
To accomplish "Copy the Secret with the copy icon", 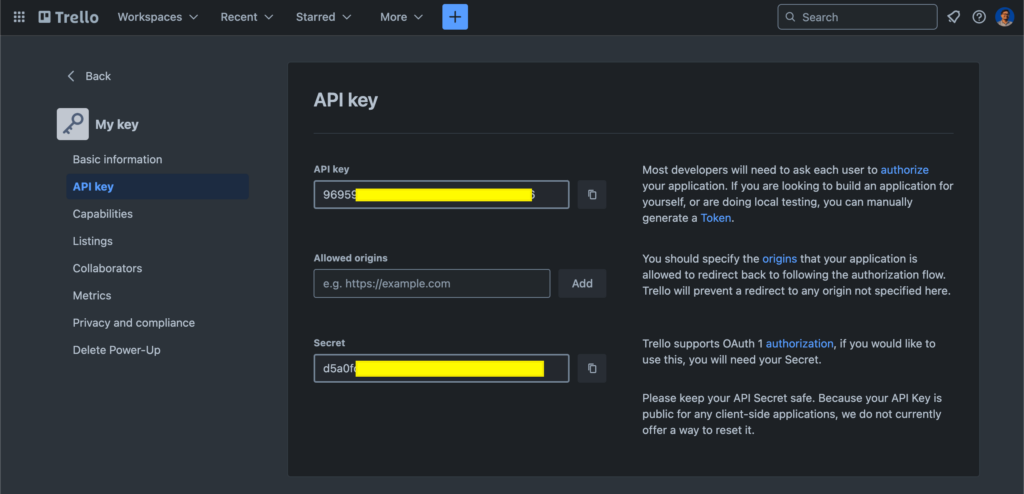I will pos(592,369).
